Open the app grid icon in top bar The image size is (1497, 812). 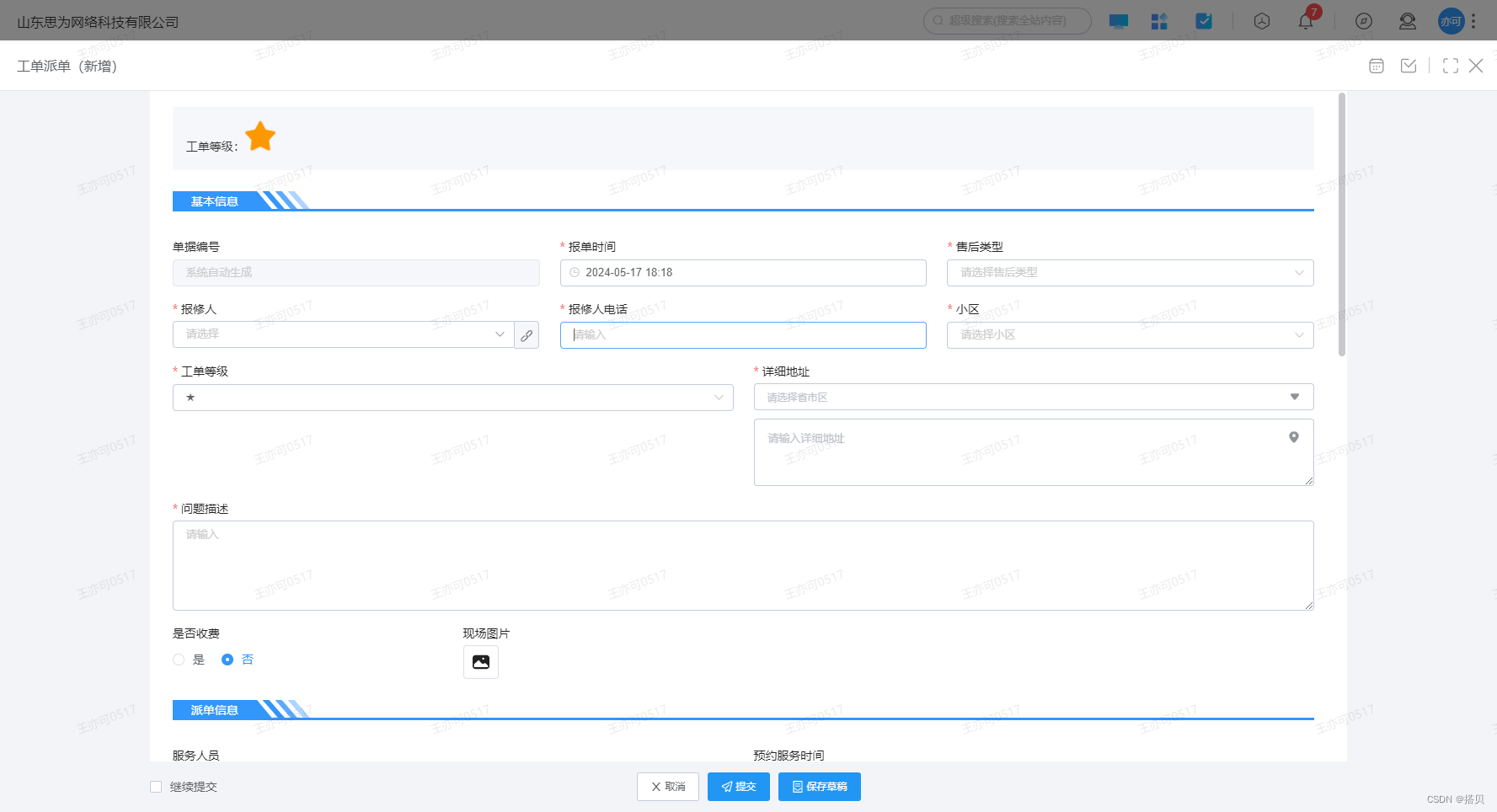click(x=1159, y=21)
